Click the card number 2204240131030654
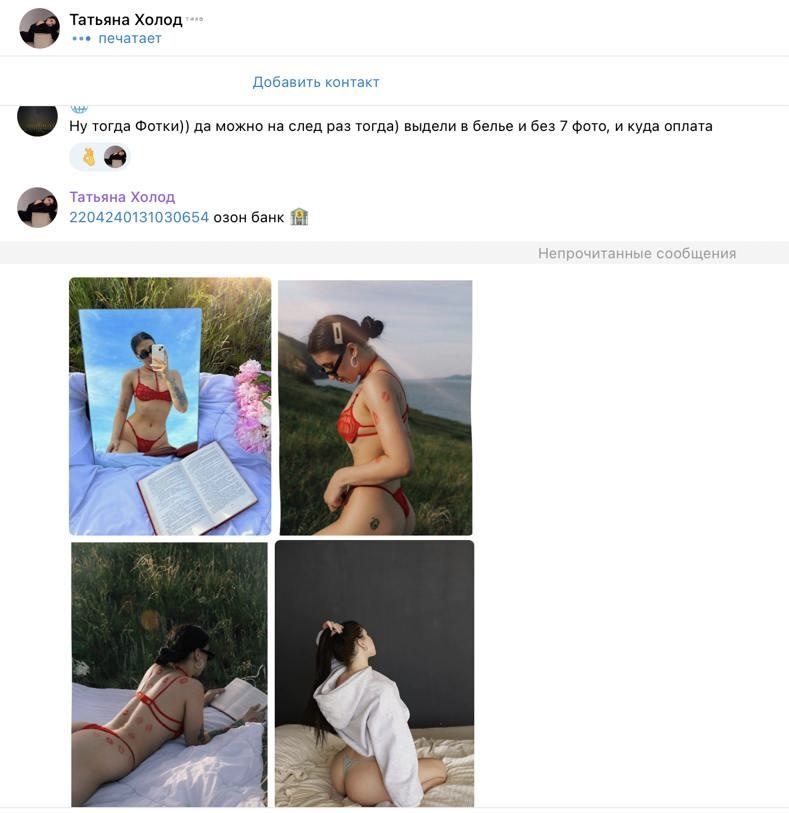The height and width of the screenshot is (813, 789). (x=139, y=217)
